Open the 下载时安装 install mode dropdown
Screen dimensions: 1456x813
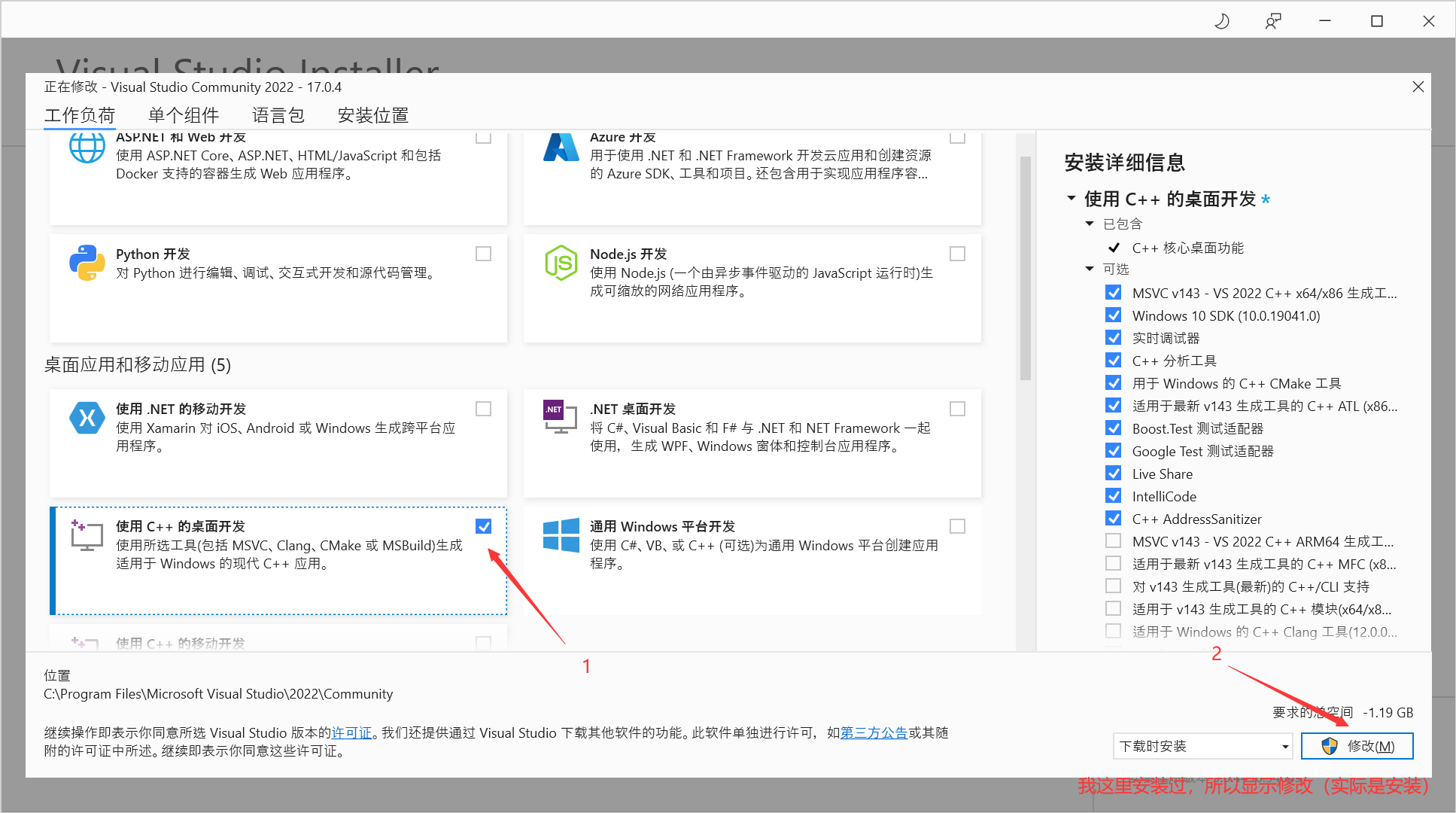(1202, 746)
